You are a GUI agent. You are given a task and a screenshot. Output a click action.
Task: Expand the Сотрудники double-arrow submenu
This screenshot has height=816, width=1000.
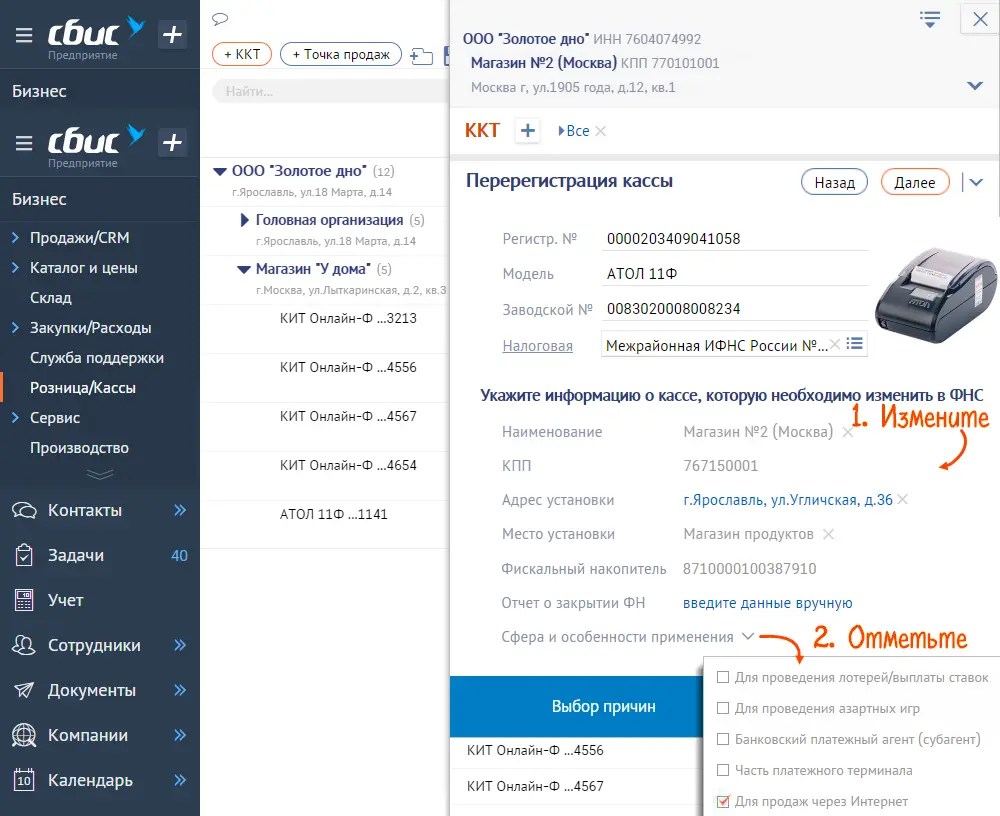pyautogui.click(x=180, y=645)
